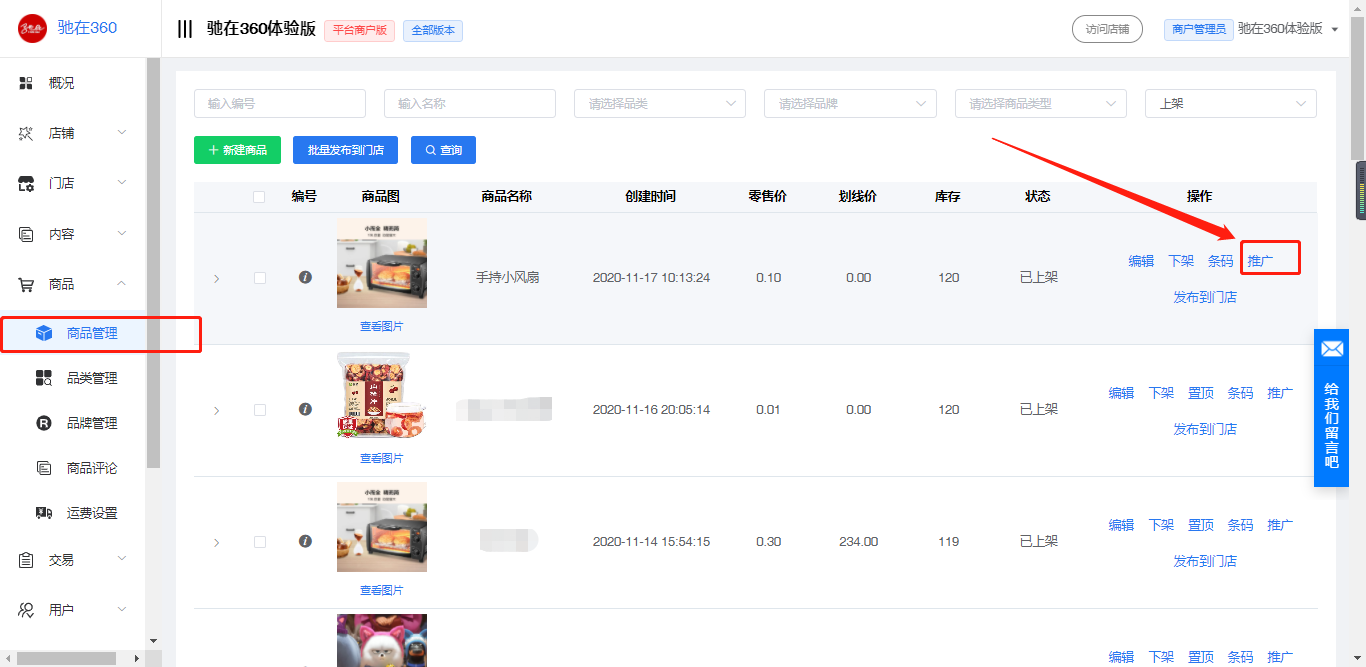The image size is (1366, 667).
Task: Click 条码 for 手持小风扇
Action: pos(1220,261)
